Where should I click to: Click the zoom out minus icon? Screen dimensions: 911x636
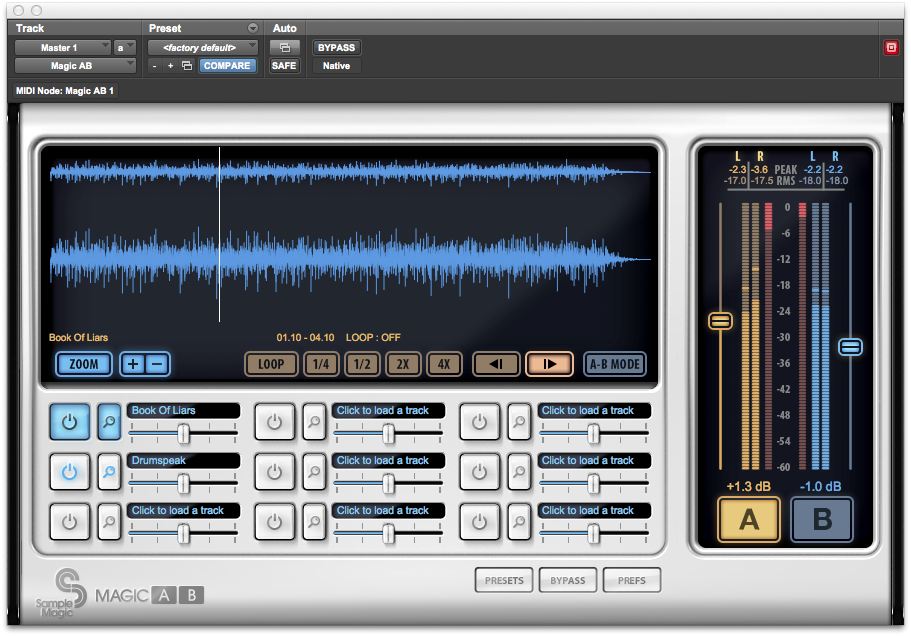coord(157,364)
